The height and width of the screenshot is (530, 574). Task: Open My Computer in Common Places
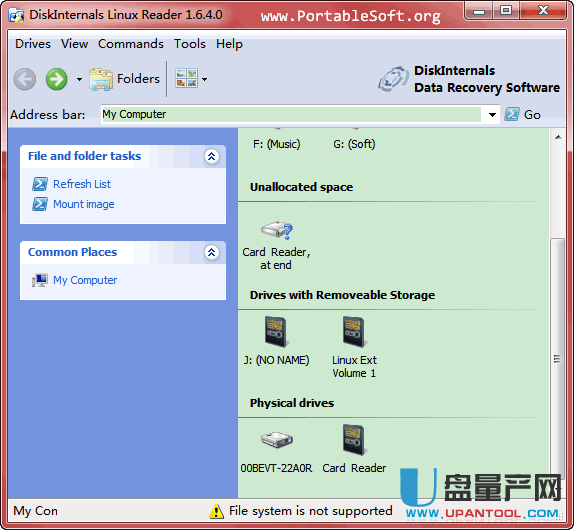[x=85, y=280]
